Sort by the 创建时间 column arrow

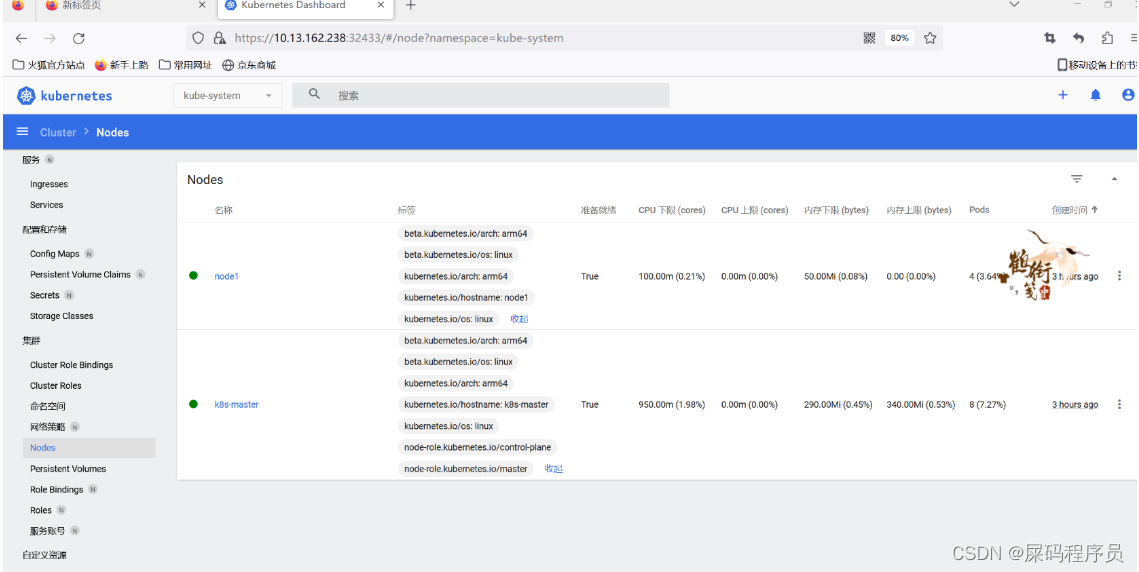(1095, 209)
